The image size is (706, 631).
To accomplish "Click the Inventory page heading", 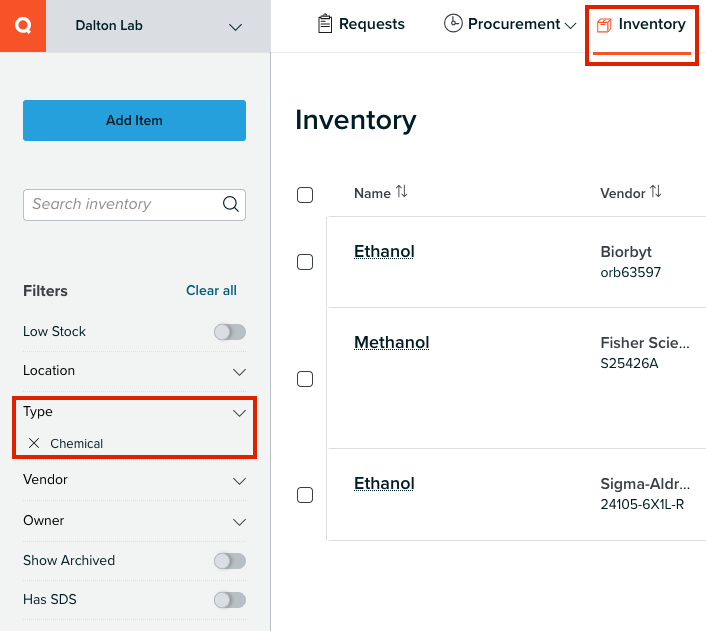I will (356, 120).
